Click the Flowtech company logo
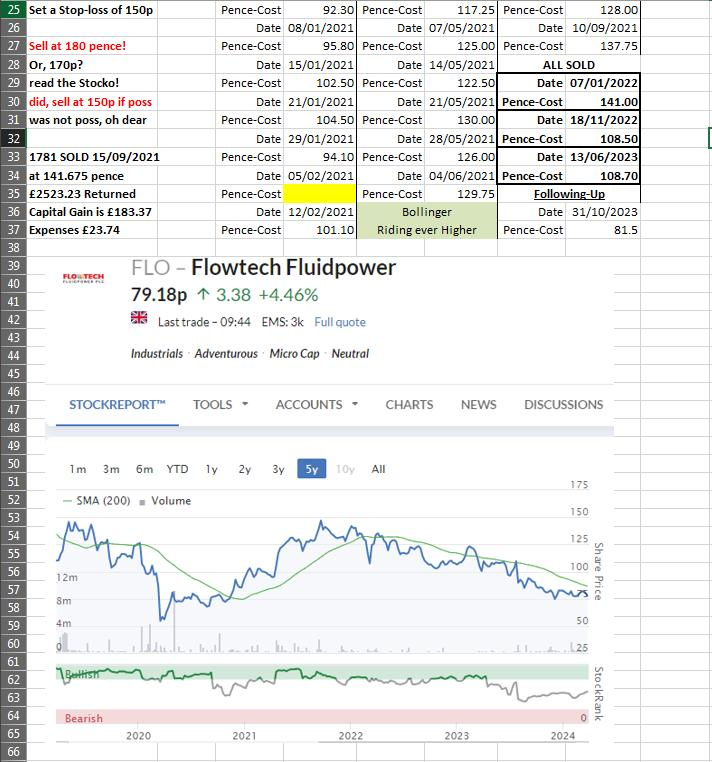 [83, 278]
